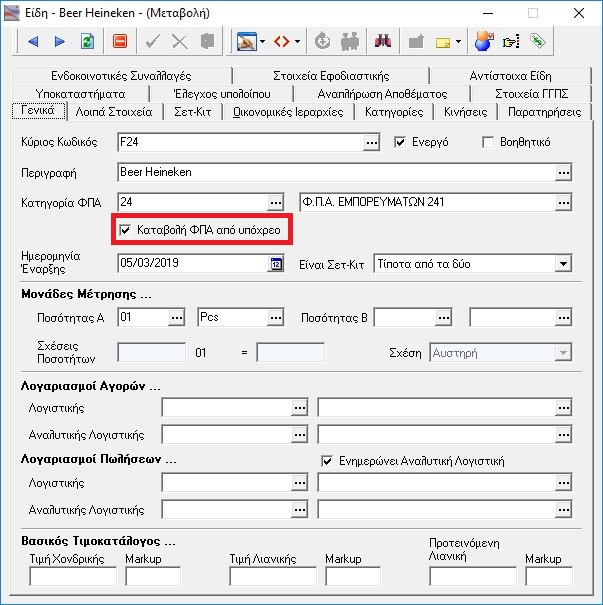603x605 pixels.
Task: Open the Σετ-Κιτ tab
Action: pos(193,112)
